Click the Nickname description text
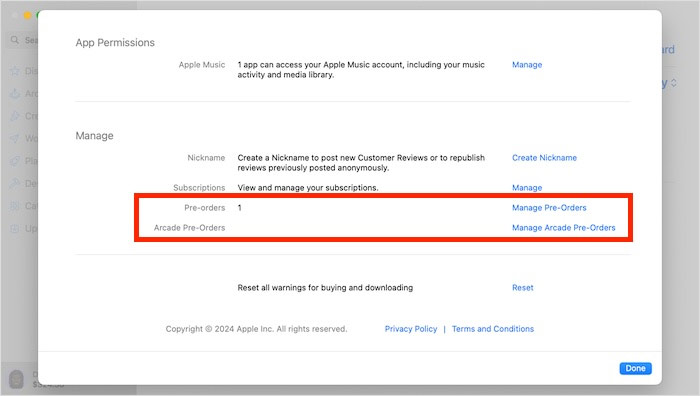The height and width of the screenshot is (396, 700). (361, 163)
